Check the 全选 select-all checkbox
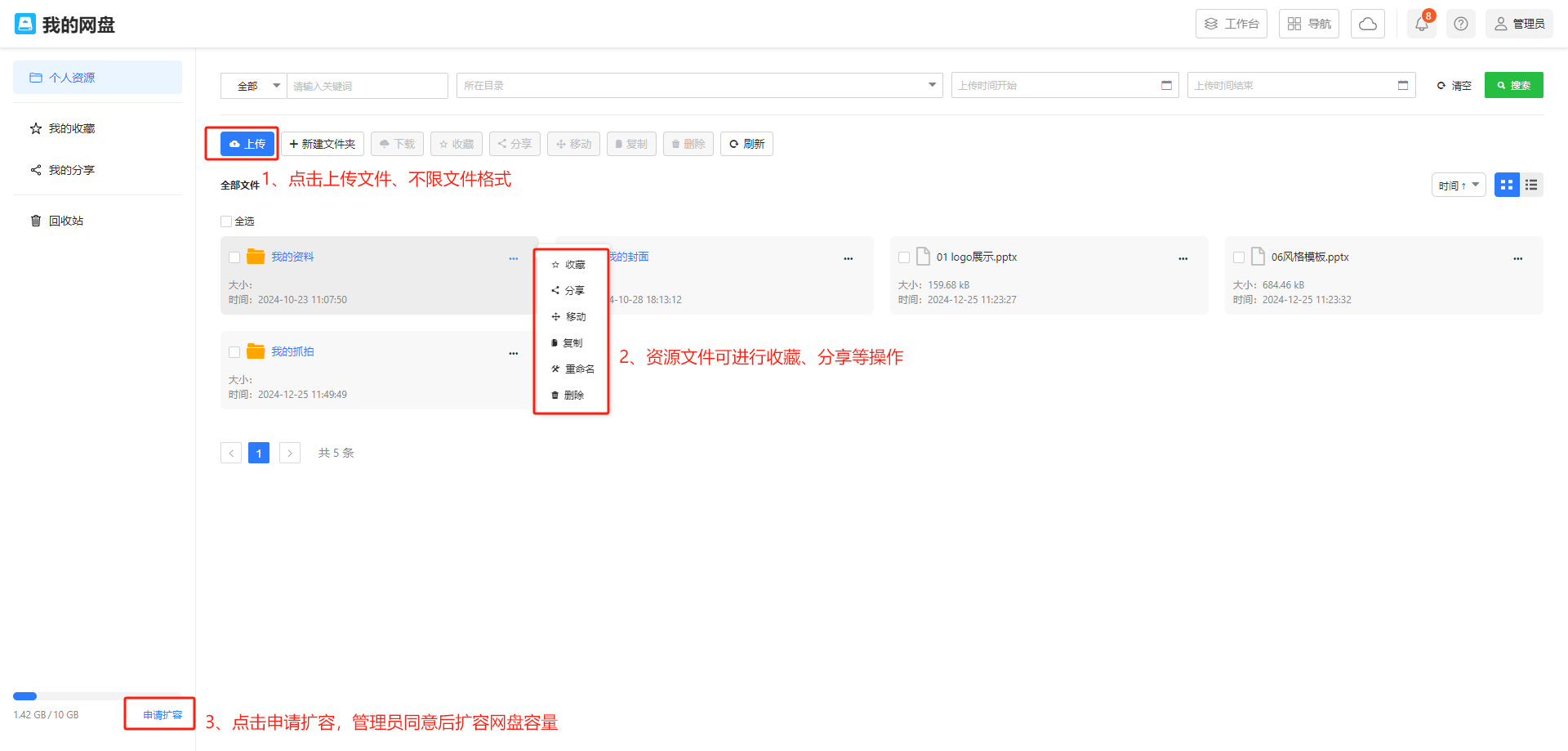The height and width of the screenshot is (751, 1568). [x=226, y=221]
